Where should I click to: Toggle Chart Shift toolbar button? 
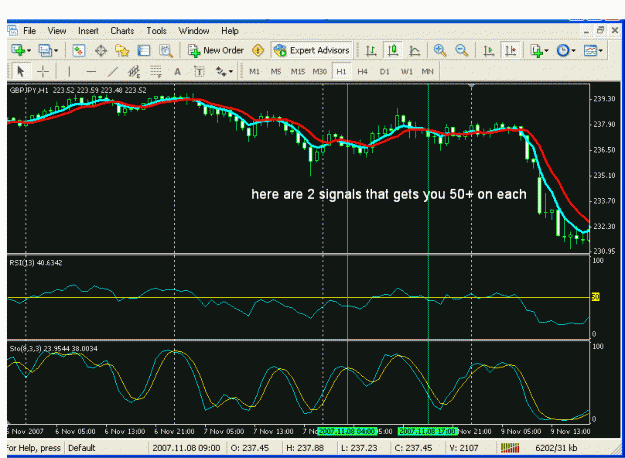pos(511,51)
